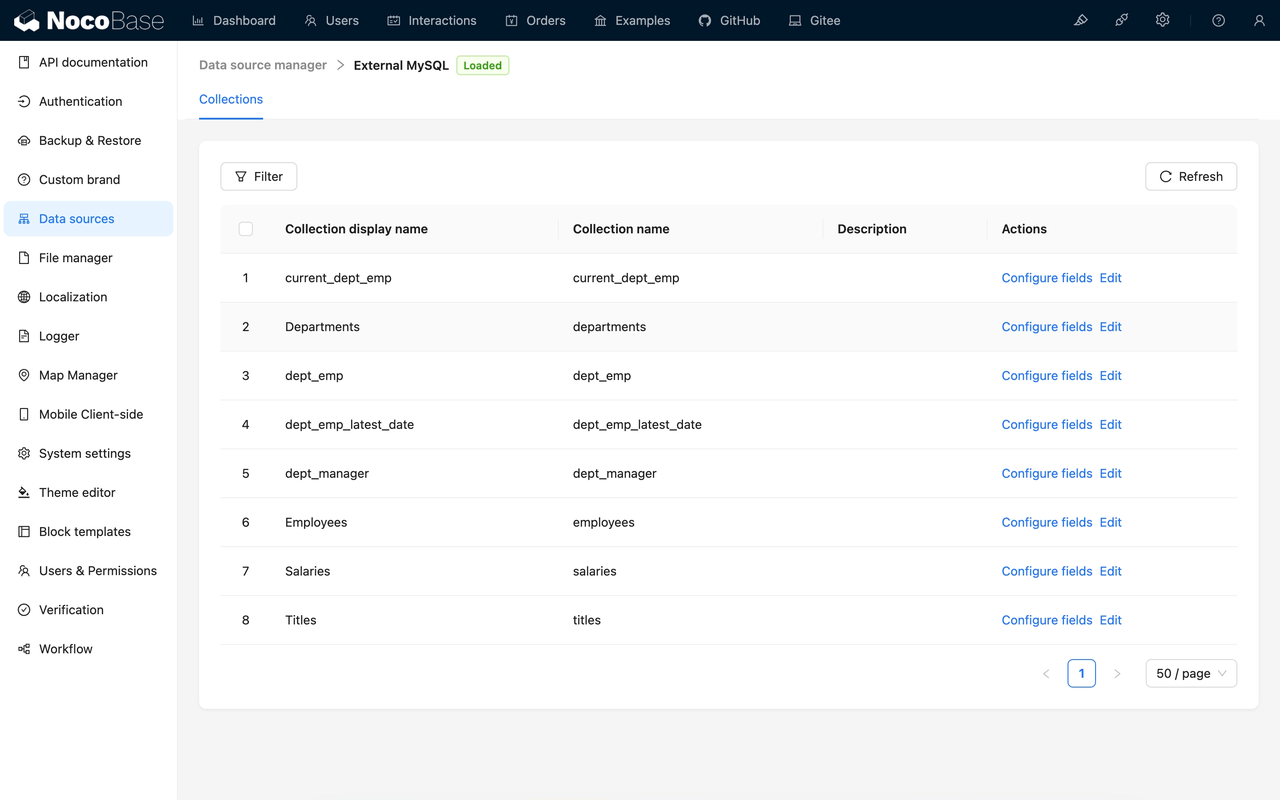Screen dimensions: 1280x800
Task: Open the GitHub menu item
Action: (x=730, y=20)
